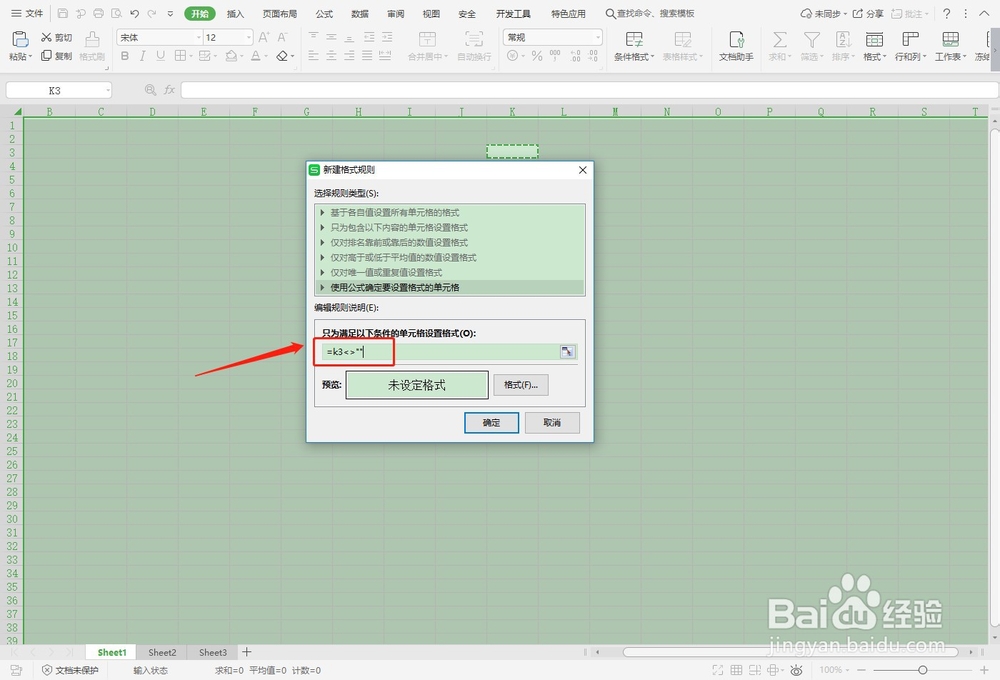This screenshot has width=1000, height=680.
Task: Click the percent style icon
Action: pos(537,56)
